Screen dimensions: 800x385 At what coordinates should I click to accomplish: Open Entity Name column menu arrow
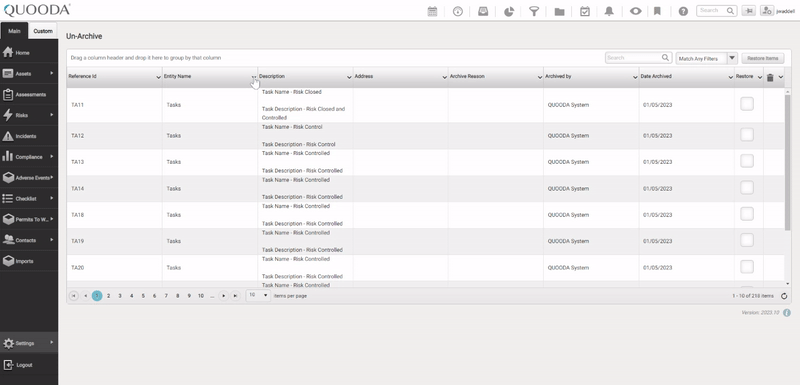254,77
